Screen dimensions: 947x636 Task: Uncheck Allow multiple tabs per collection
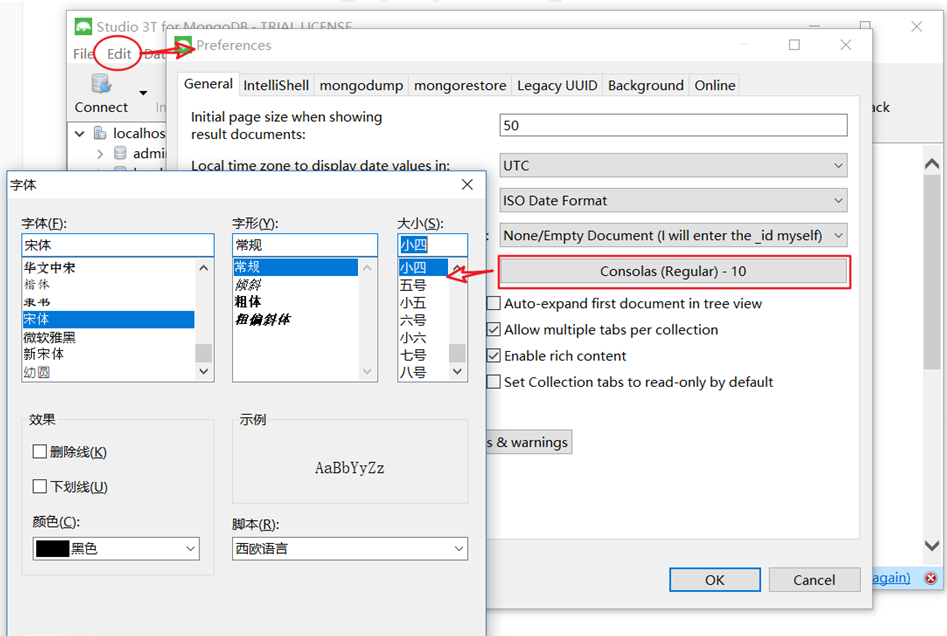point(494,330)
